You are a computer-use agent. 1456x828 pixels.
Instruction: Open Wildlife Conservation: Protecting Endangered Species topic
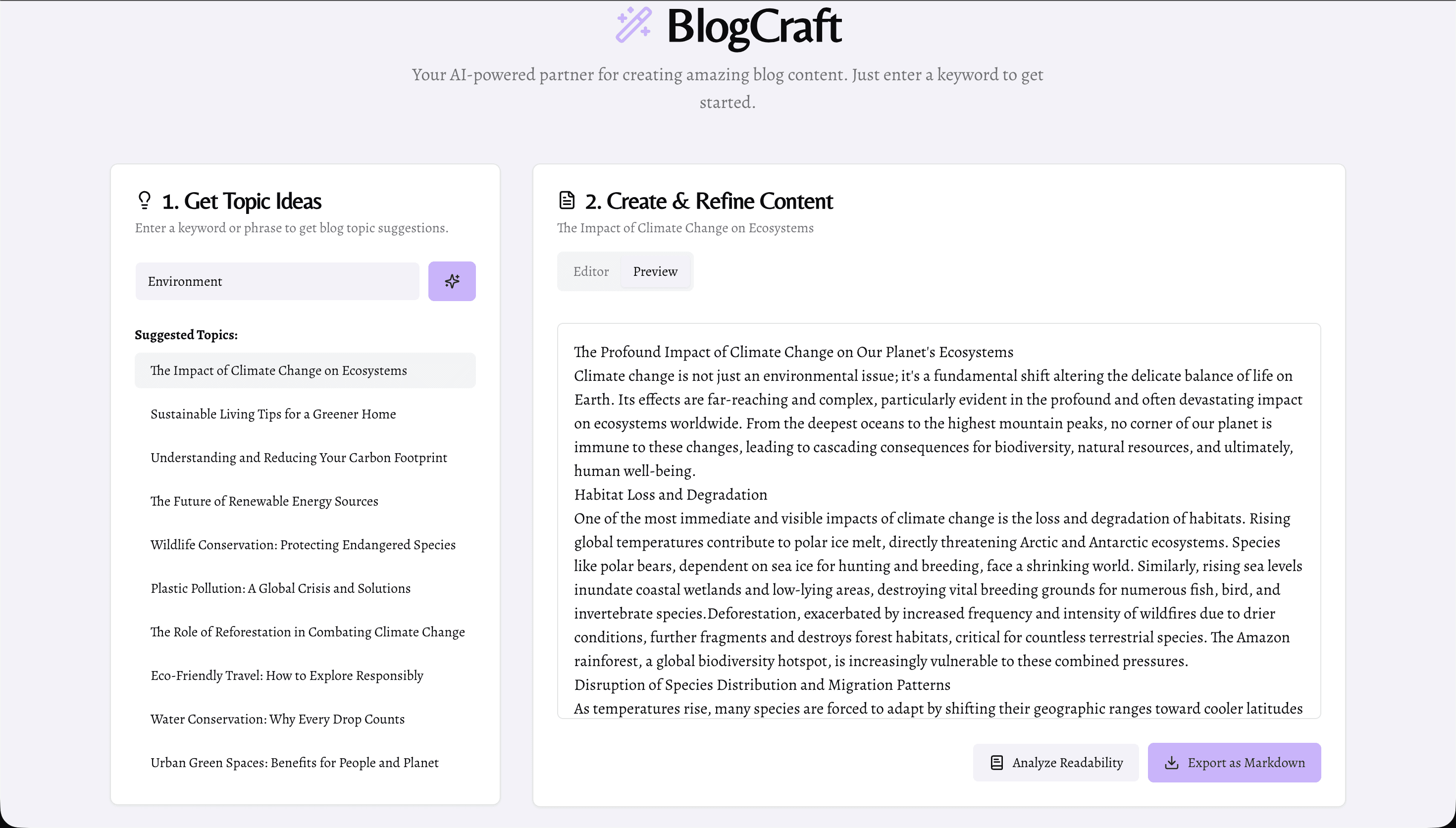pyautogui.click(x=303, y=545)
